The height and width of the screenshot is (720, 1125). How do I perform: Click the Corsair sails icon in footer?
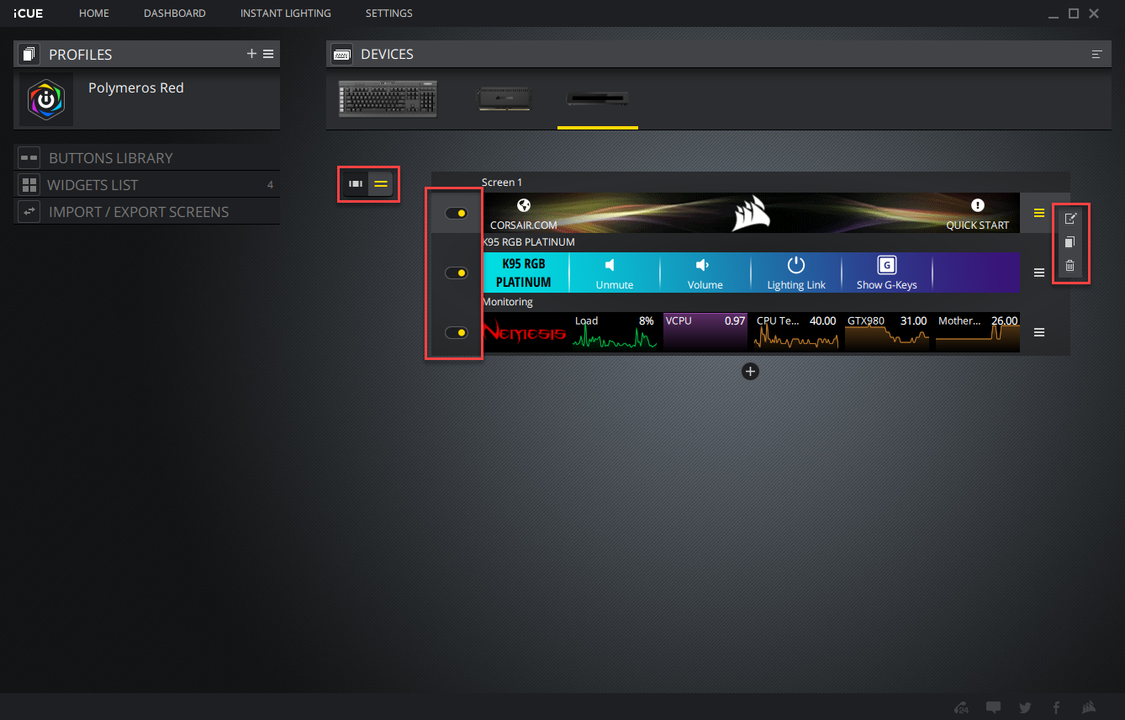1088,708
